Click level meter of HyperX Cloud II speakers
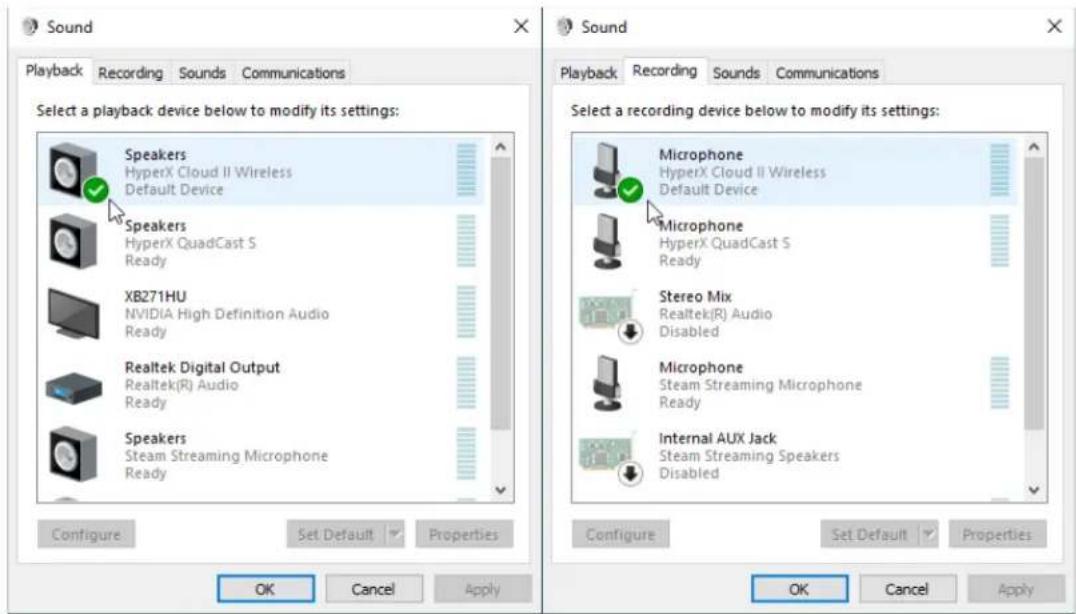Viewport: 1076px width, 614px height. [467, 171]
